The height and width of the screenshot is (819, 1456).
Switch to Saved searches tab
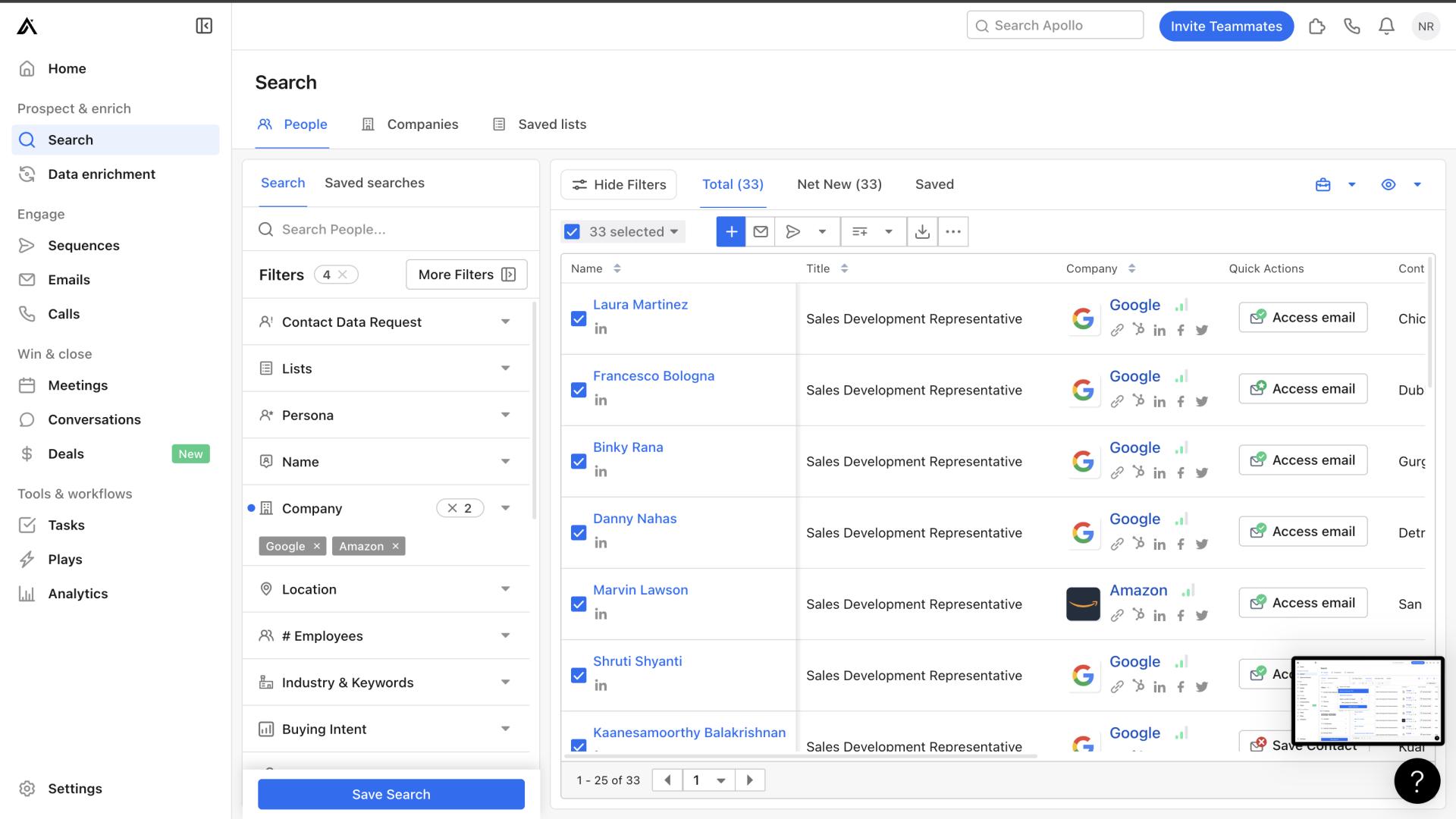375,183
